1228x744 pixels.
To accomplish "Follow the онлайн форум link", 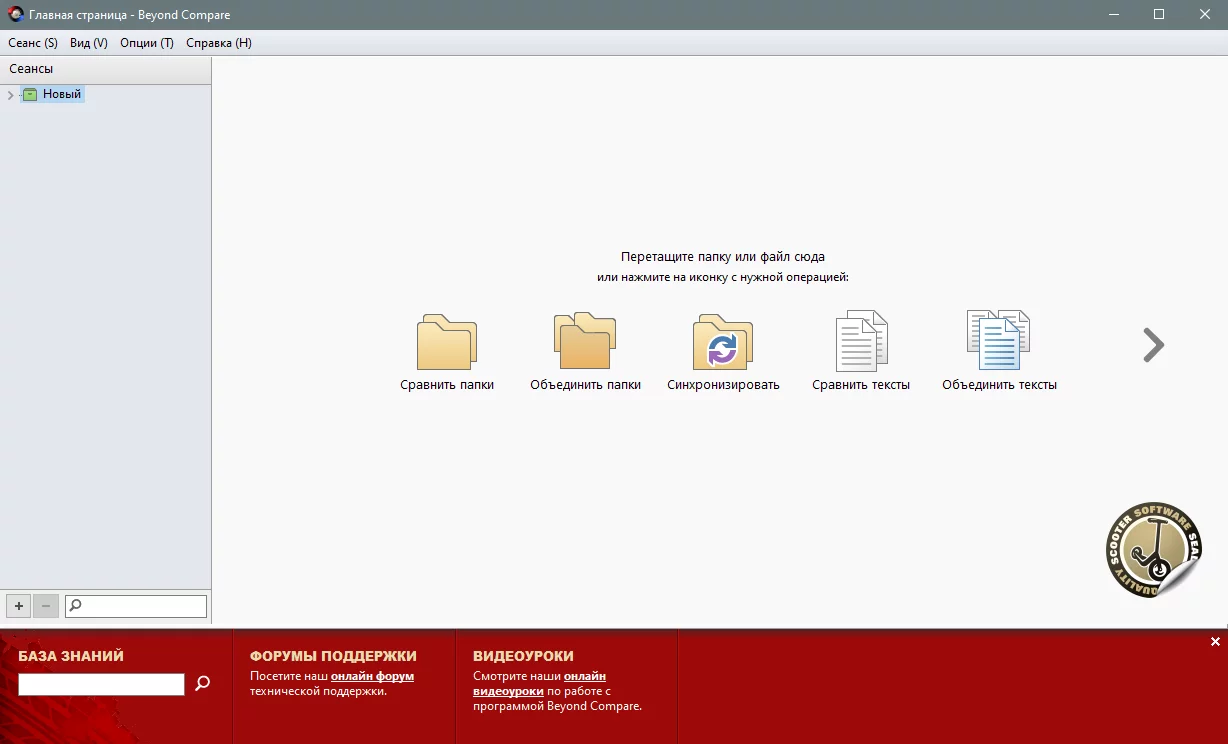I will pyautogui.click(x=372, y=676).
